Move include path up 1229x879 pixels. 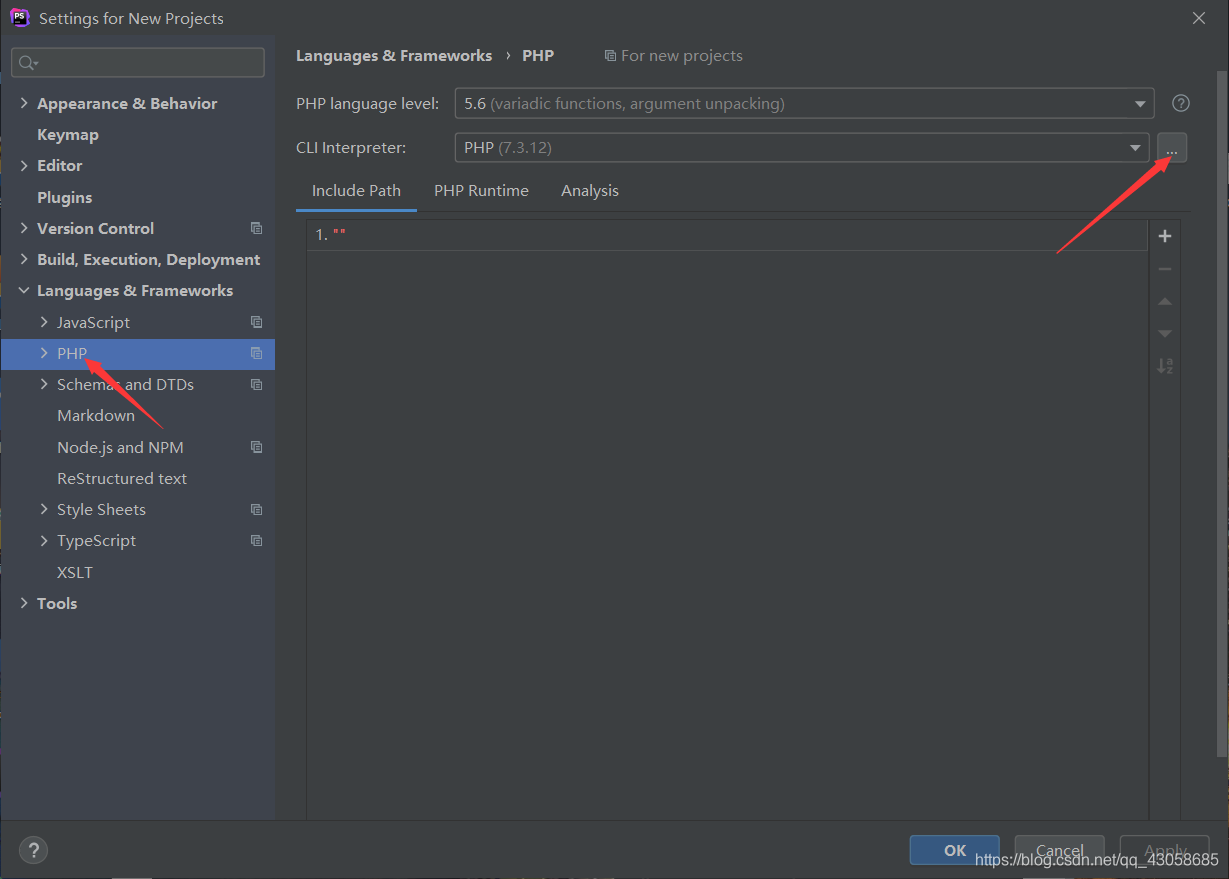[1164, 301]
